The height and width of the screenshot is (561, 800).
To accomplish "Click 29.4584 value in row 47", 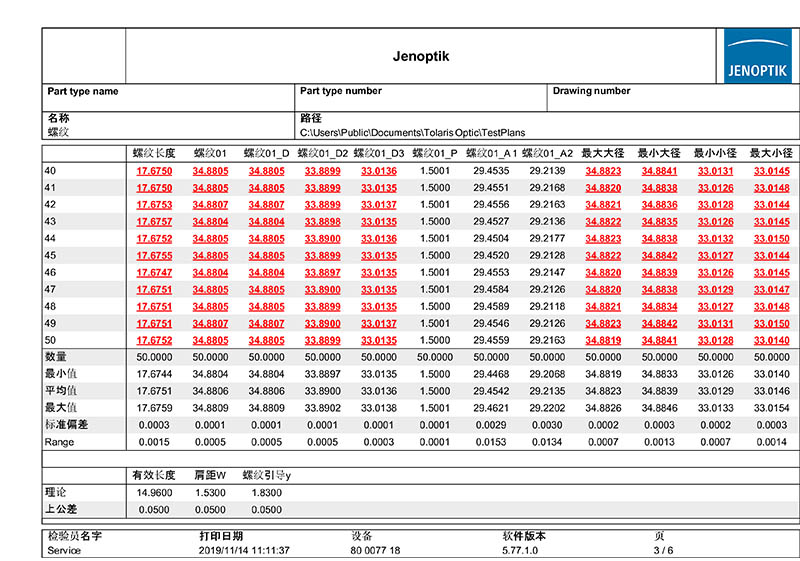I will 491,290.
